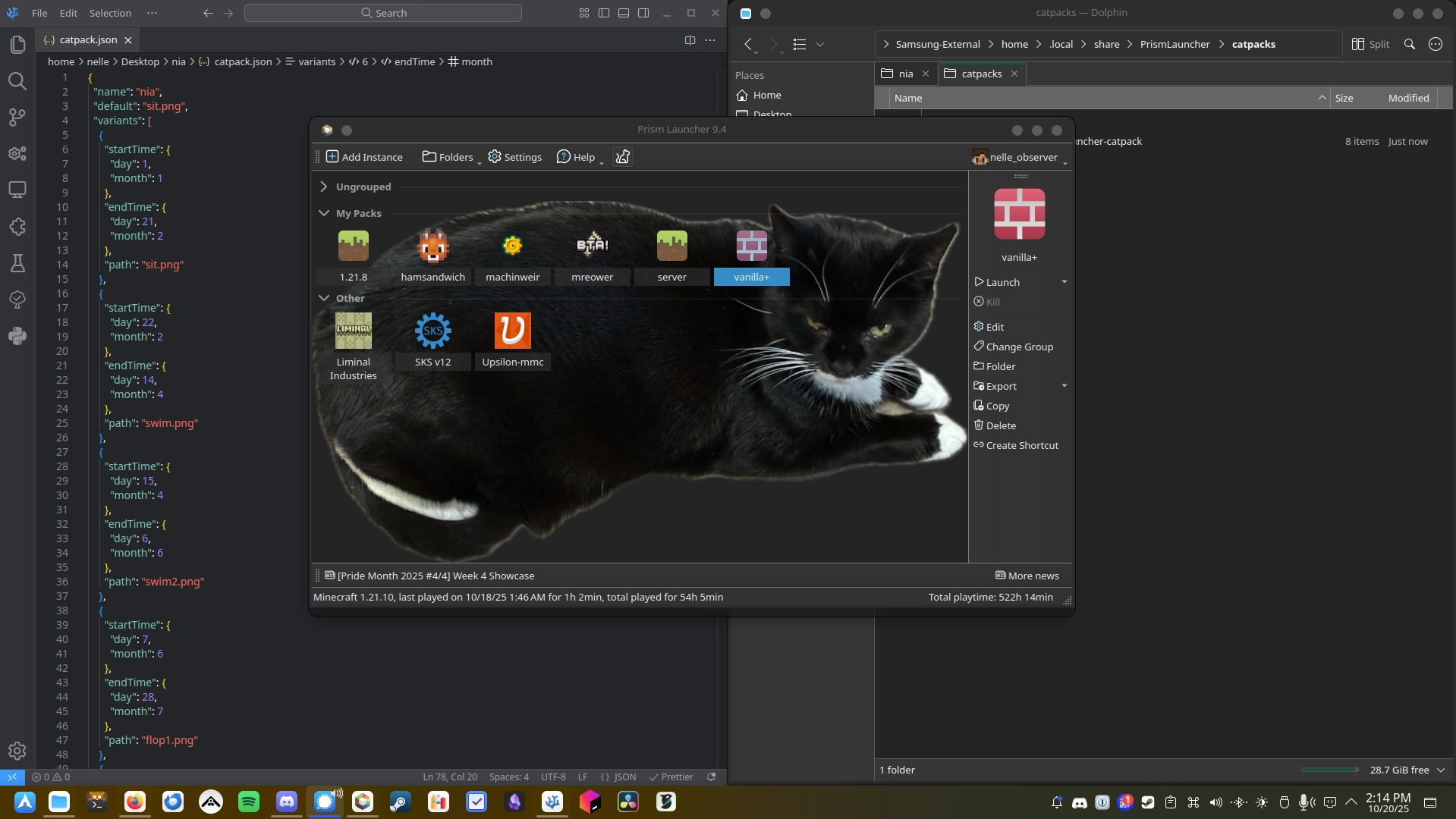Viewport: 1456px width, 819px height.
Task: Click Add Instance button
Action: 364,157
